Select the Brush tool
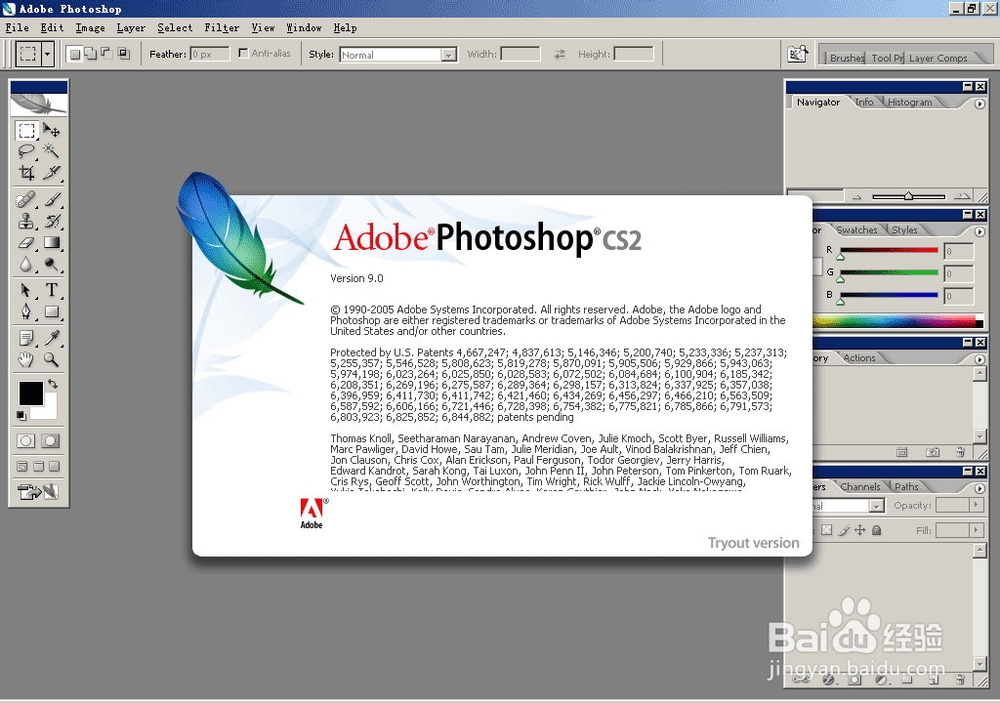 52,200
